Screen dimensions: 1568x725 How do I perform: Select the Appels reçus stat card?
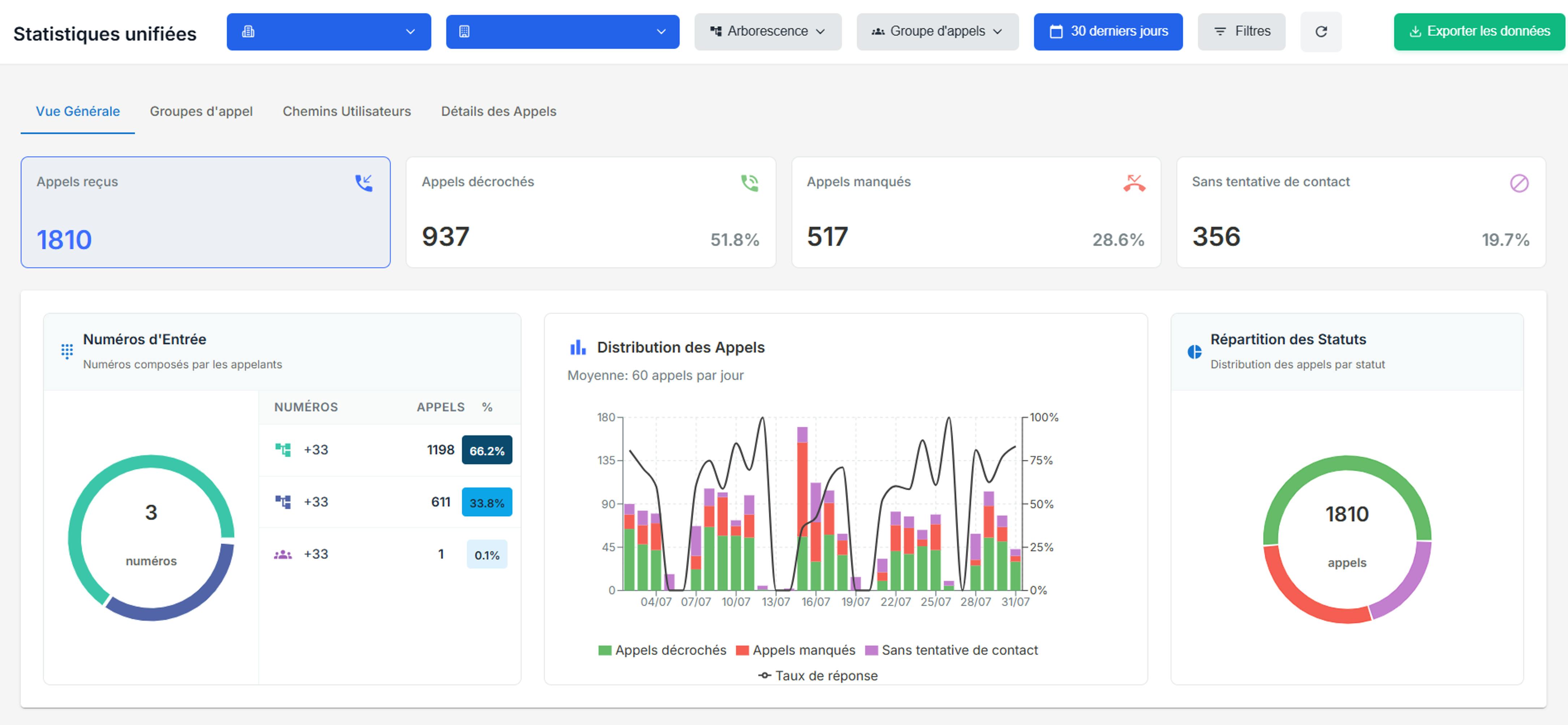click(205, 212)
